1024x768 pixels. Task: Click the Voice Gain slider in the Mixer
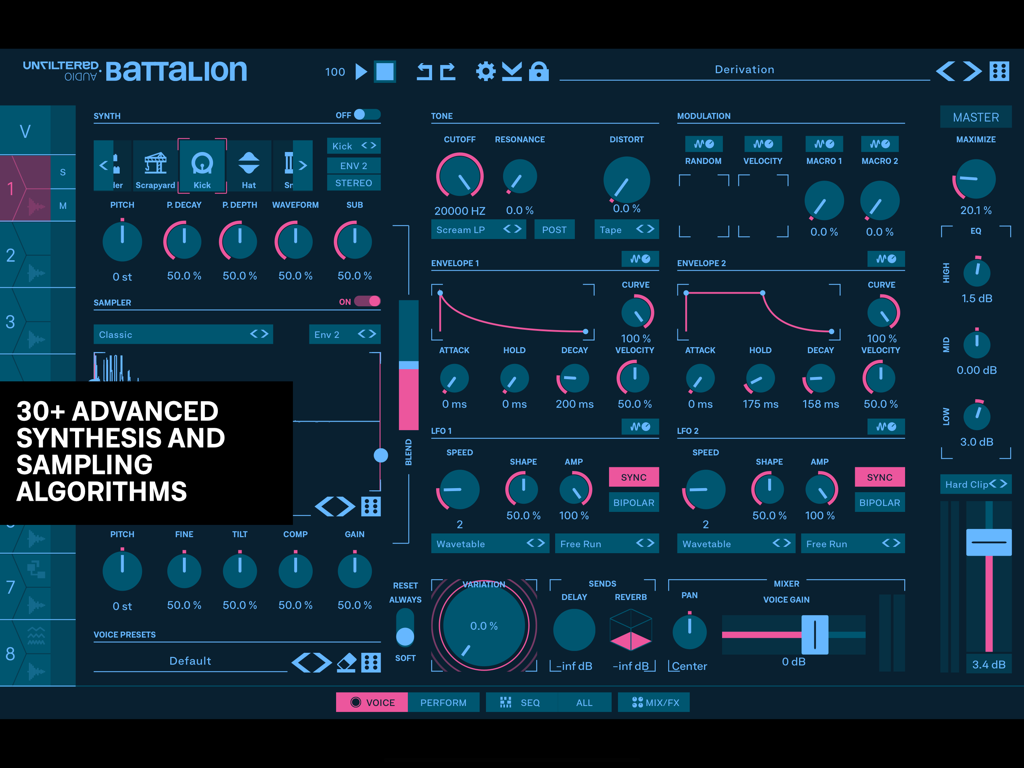click(815, 632)
